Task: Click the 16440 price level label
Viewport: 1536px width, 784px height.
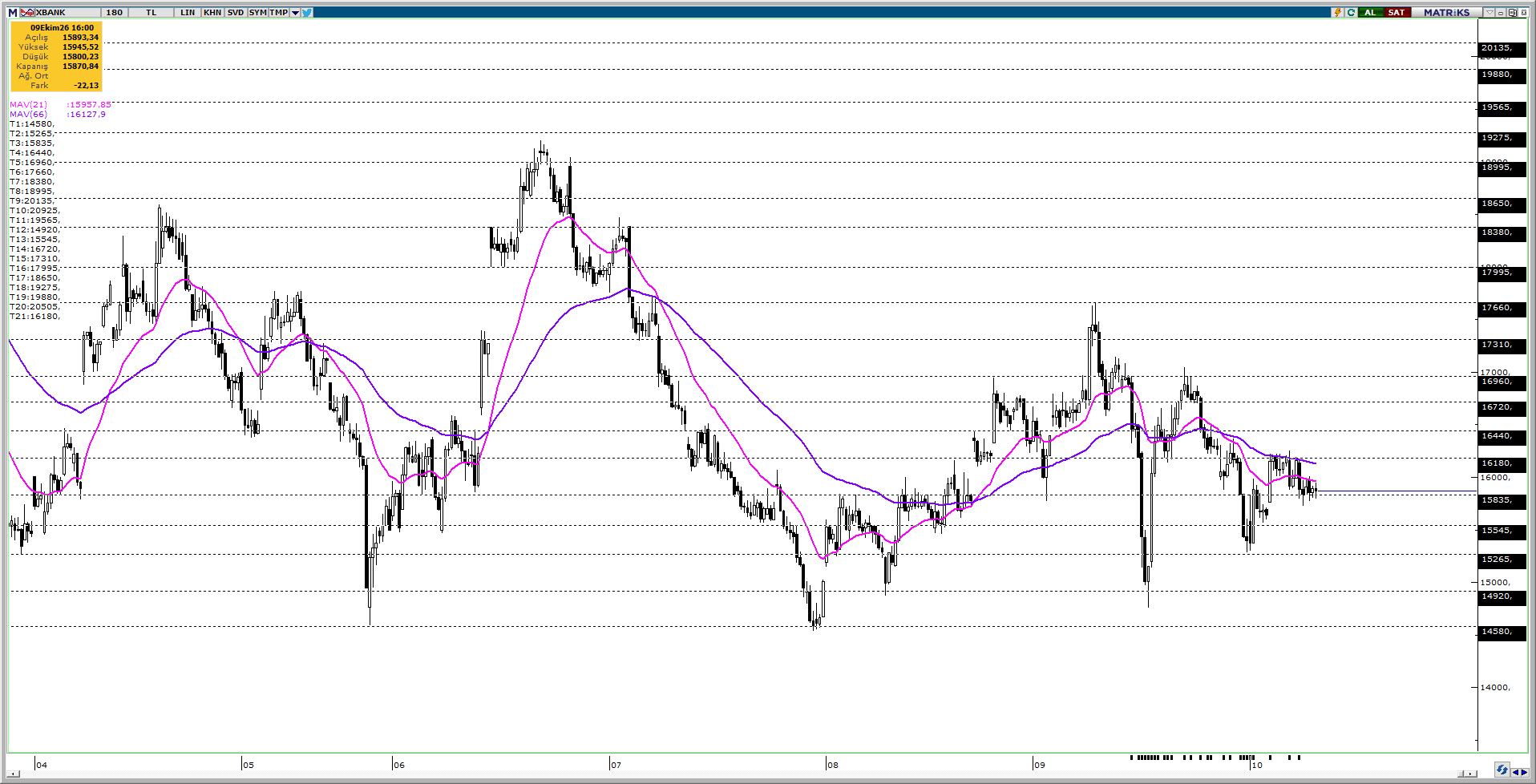Action: pyautogui.click(x=1502, y=436)
